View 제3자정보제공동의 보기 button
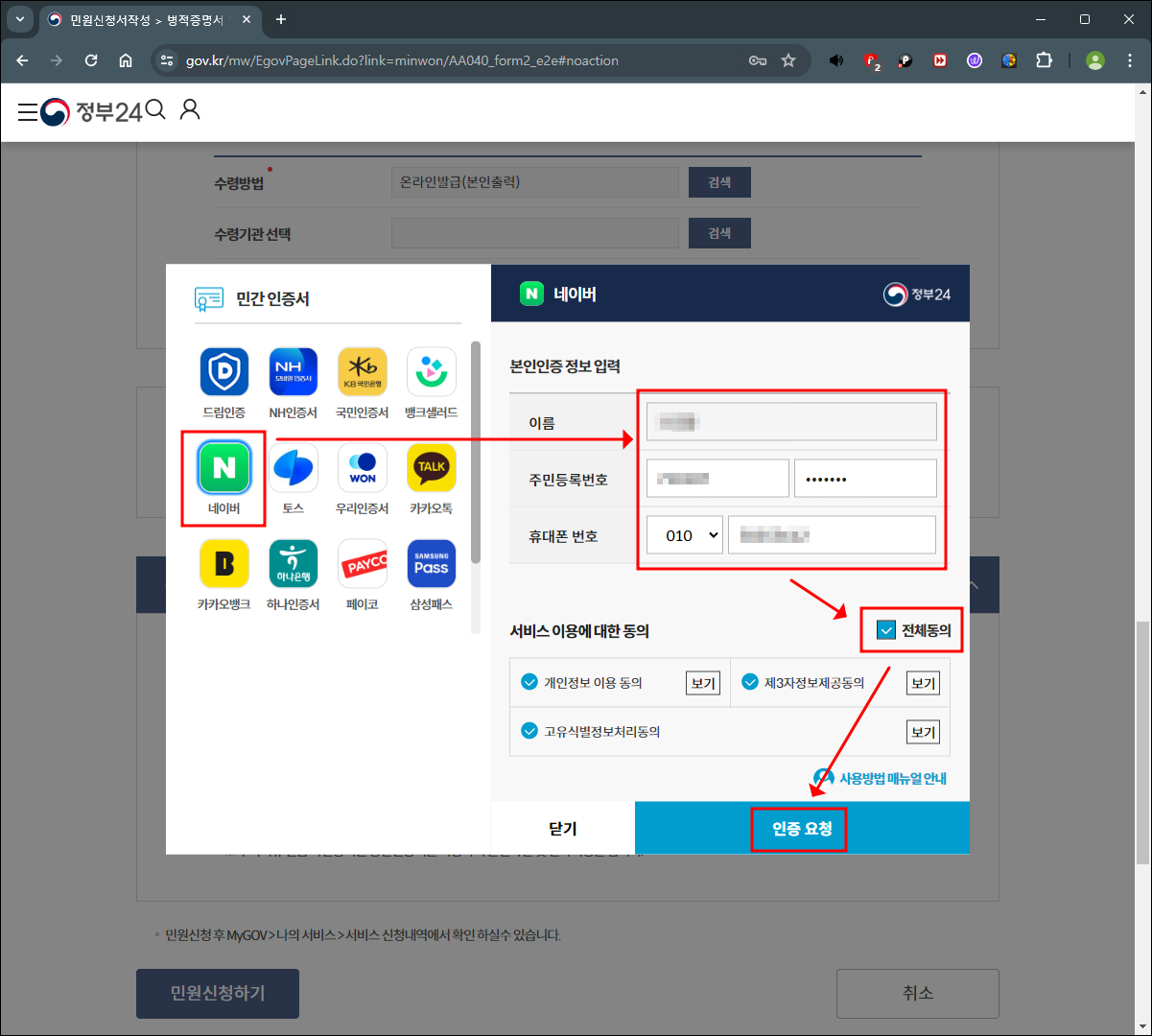The image size is (1152, 1036). [923, 683]
